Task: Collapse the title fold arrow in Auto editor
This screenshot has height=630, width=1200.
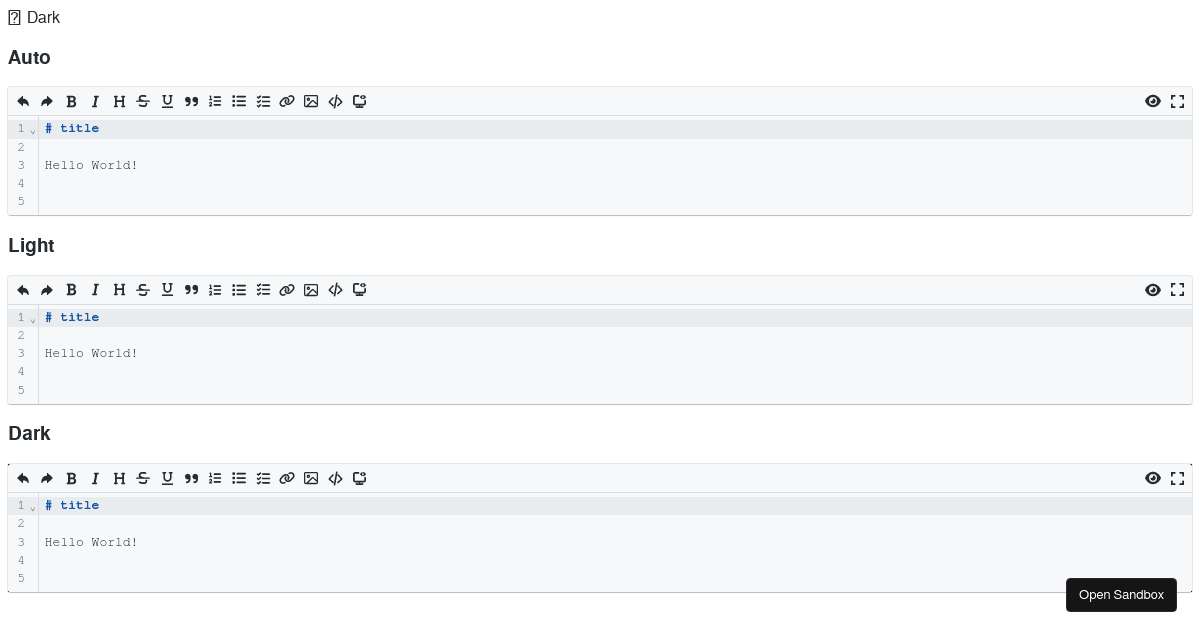Action: (33, 130)
